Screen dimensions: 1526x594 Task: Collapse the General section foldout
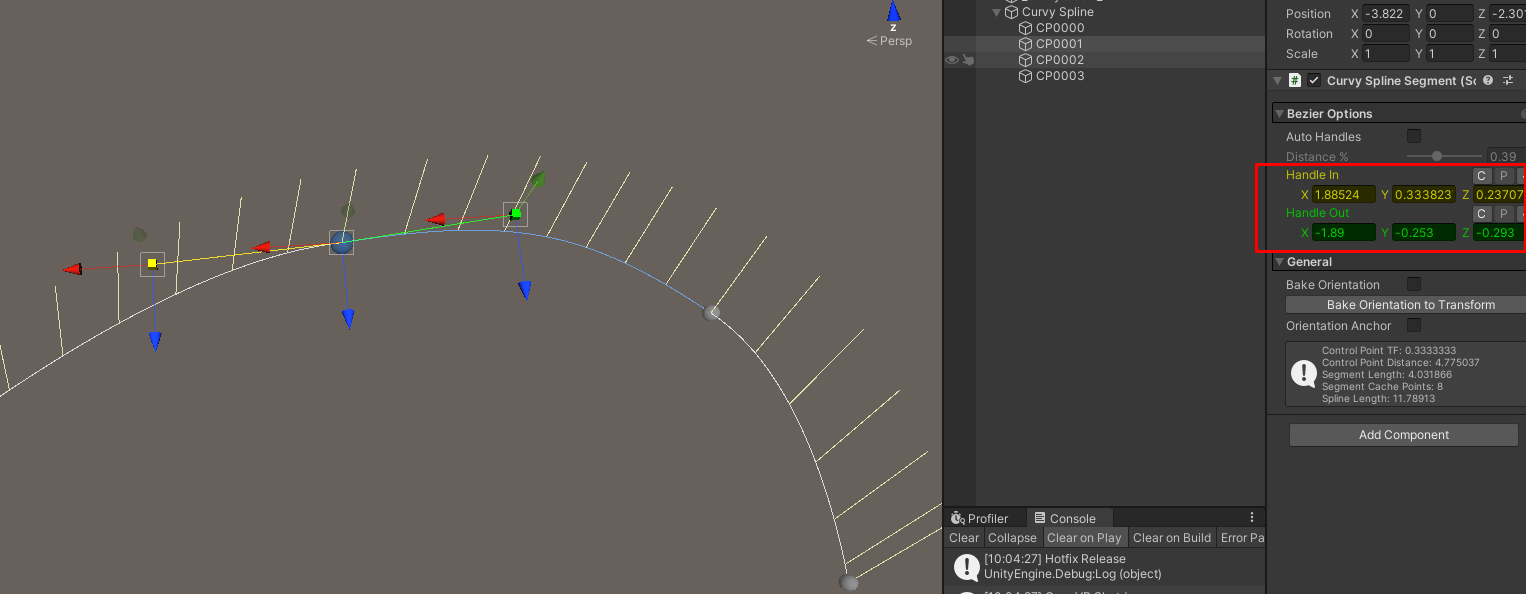coord(1279,261)
